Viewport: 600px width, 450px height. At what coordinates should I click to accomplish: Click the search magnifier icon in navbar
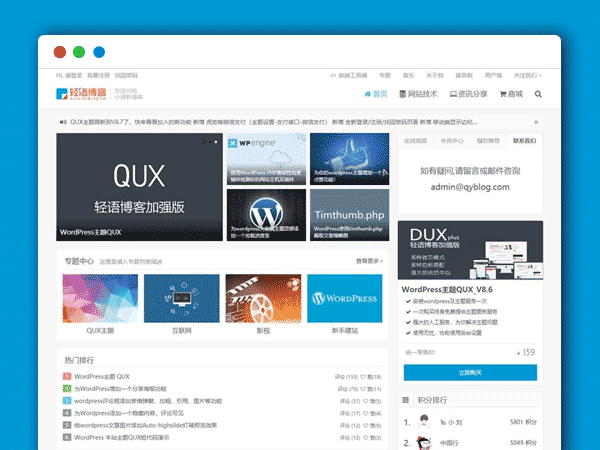(538, 94)
